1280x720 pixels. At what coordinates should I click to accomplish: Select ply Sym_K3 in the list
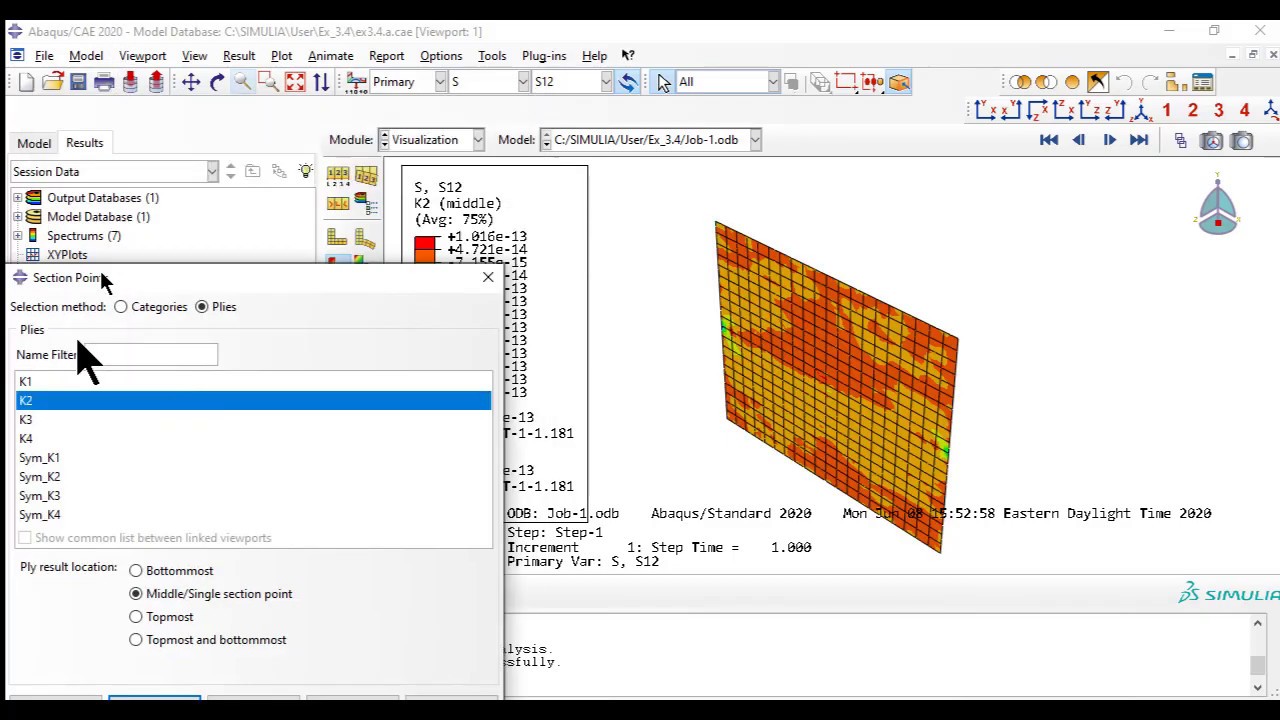pyautogui.click(x=254, y=496)
